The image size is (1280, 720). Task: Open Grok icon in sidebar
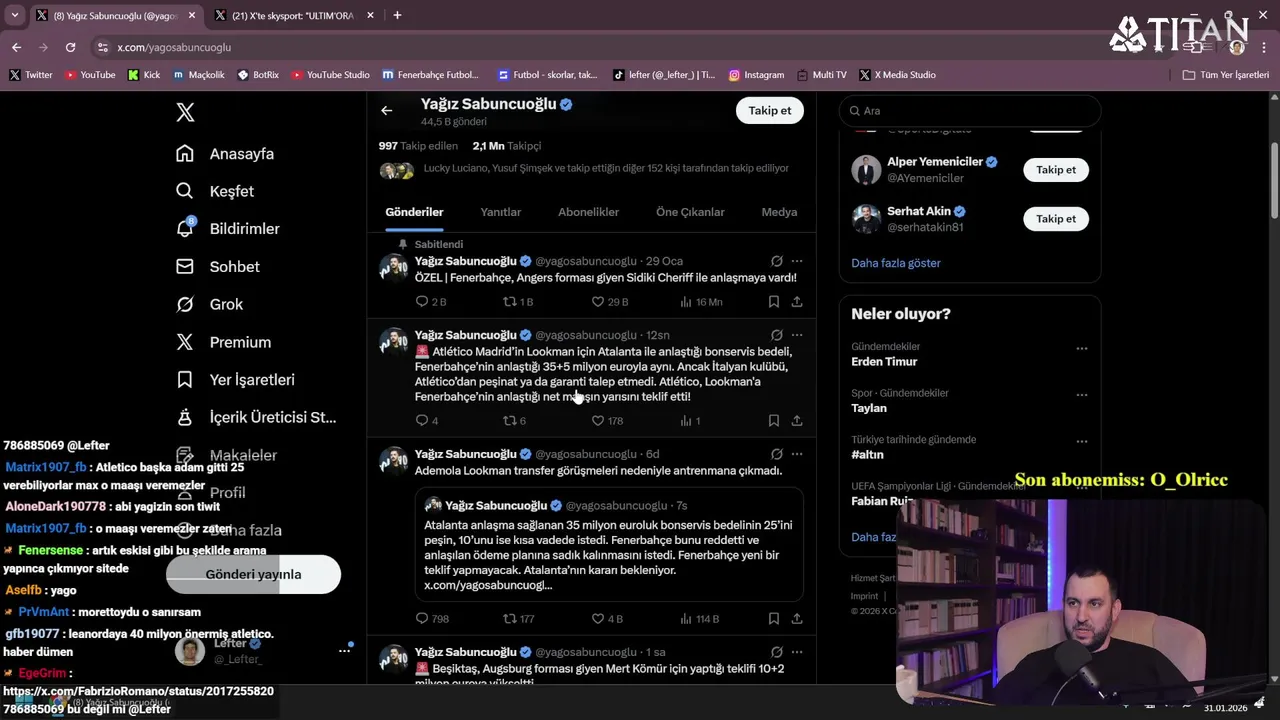click(185, 304)
